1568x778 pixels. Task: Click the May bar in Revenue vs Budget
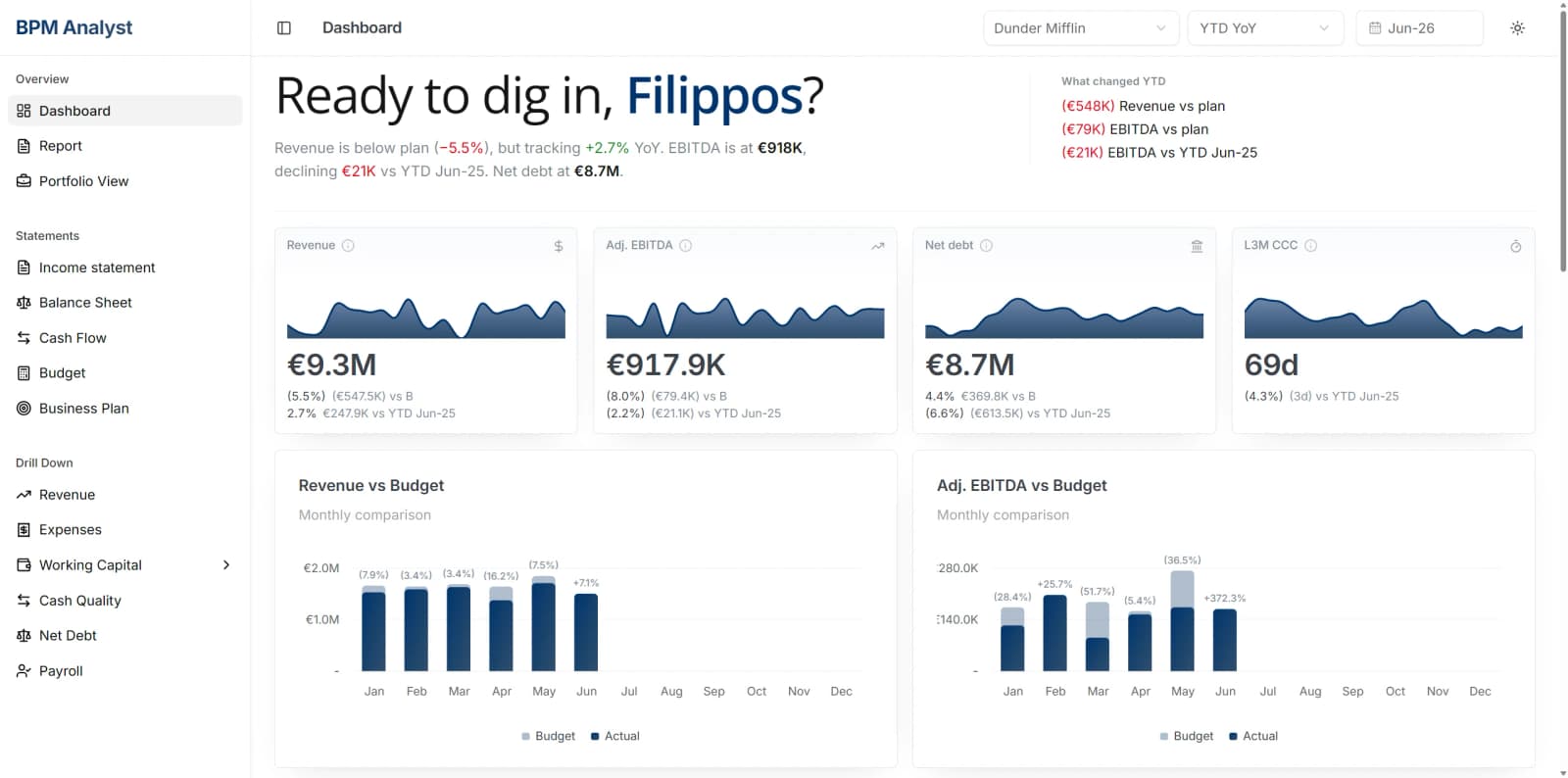click(544, 624)
